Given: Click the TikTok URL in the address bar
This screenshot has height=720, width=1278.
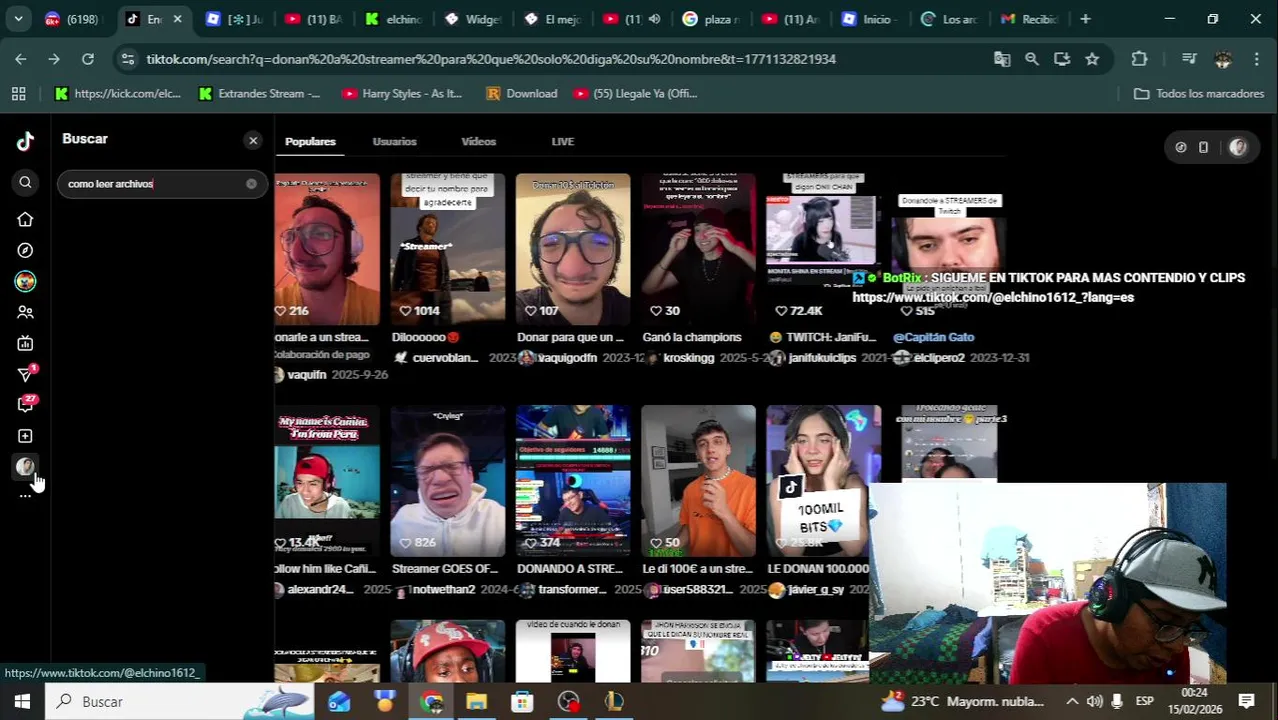Looking at the screenshot, I should 491,59.
